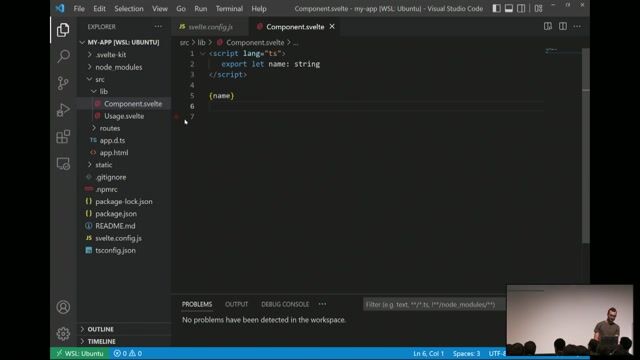
Task: Open the preview-to-side editor action icon
Action: (548, 27)
